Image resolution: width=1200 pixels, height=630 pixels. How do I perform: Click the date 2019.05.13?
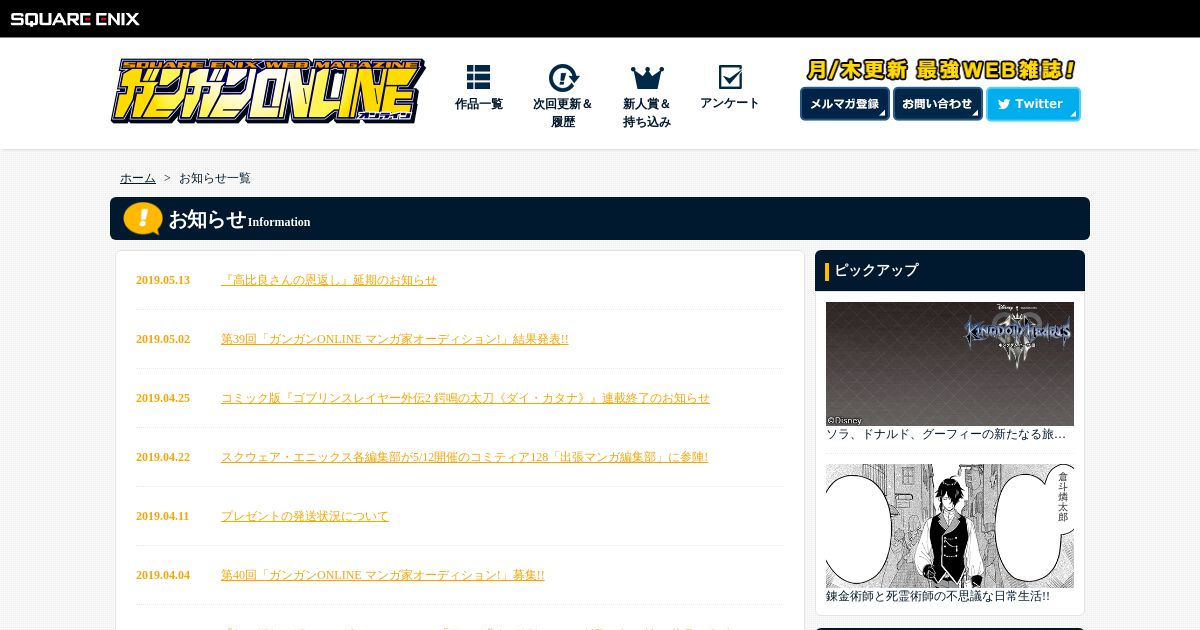(163, 280)
